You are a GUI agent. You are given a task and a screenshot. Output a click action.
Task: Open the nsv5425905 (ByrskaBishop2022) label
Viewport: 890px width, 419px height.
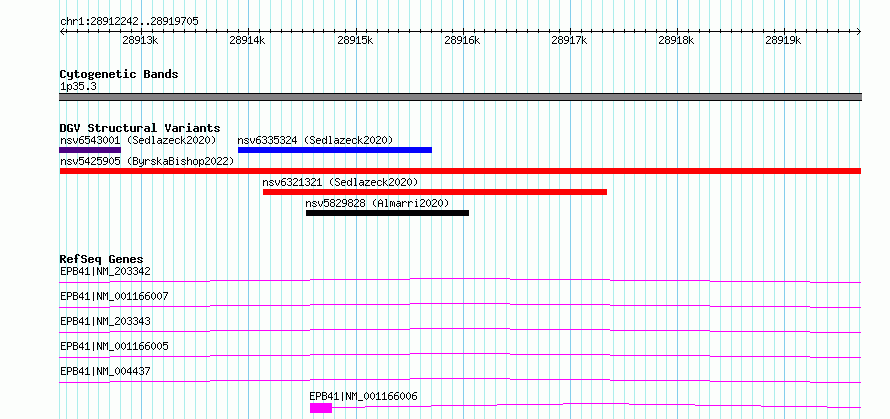coord(147,161)
